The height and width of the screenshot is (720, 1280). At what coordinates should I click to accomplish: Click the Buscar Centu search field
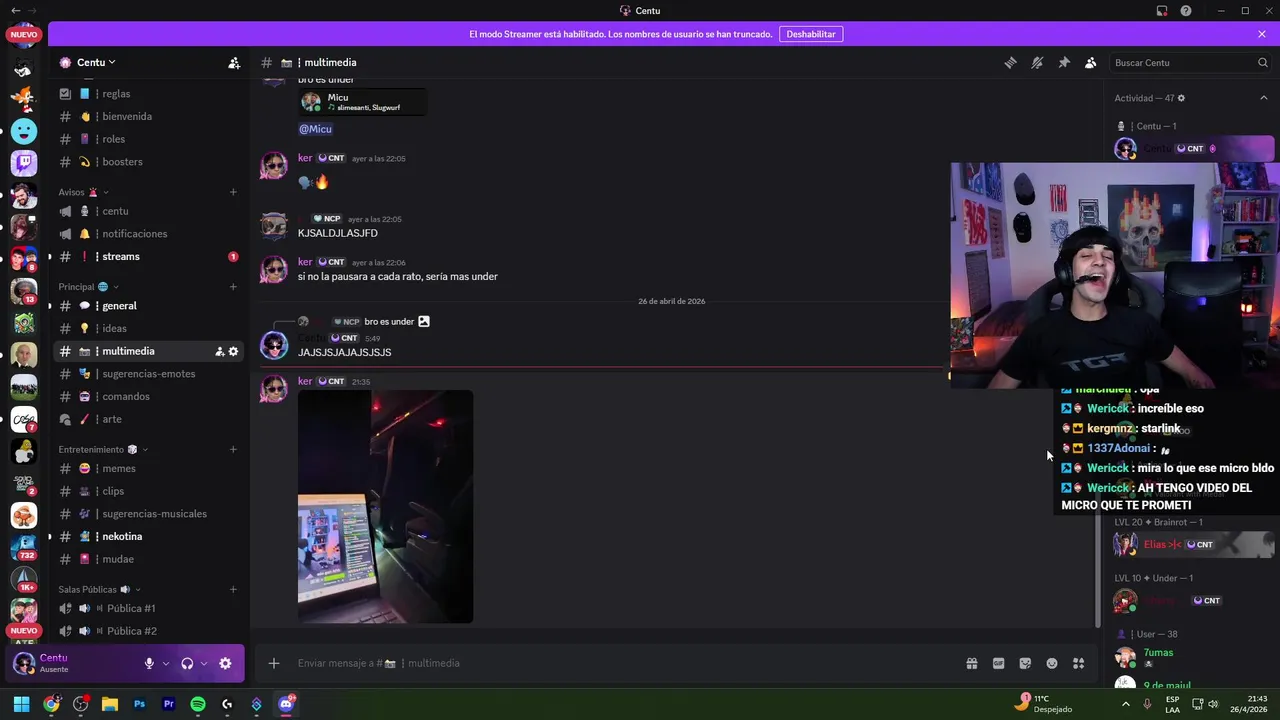click(1190, 62)
